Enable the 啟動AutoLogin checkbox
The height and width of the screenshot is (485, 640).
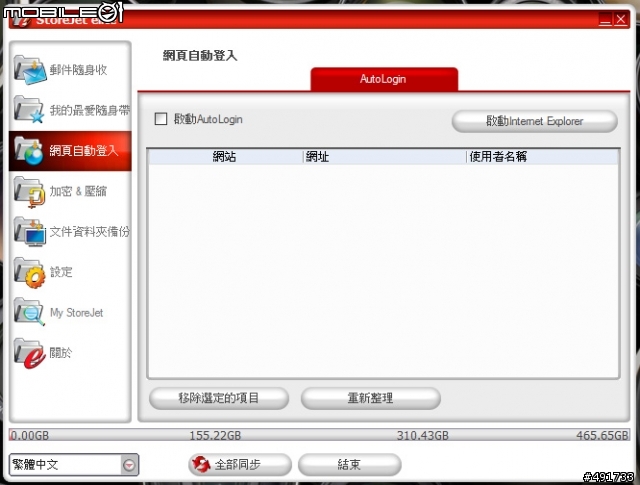[161, 119]
